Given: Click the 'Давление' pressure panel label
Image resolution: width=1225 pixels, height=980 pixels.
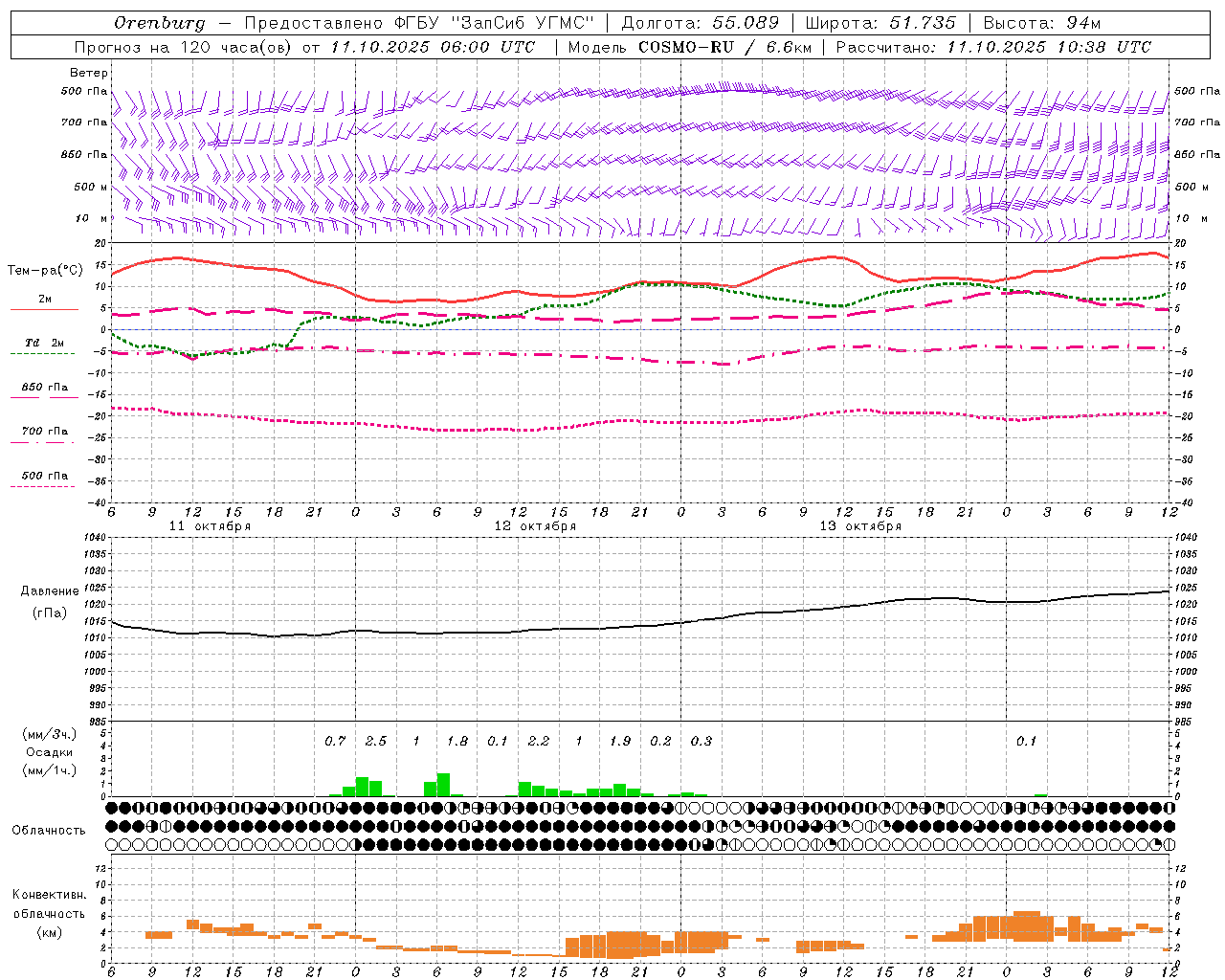Looking at the screenshot, I should (x=50, y=591).
